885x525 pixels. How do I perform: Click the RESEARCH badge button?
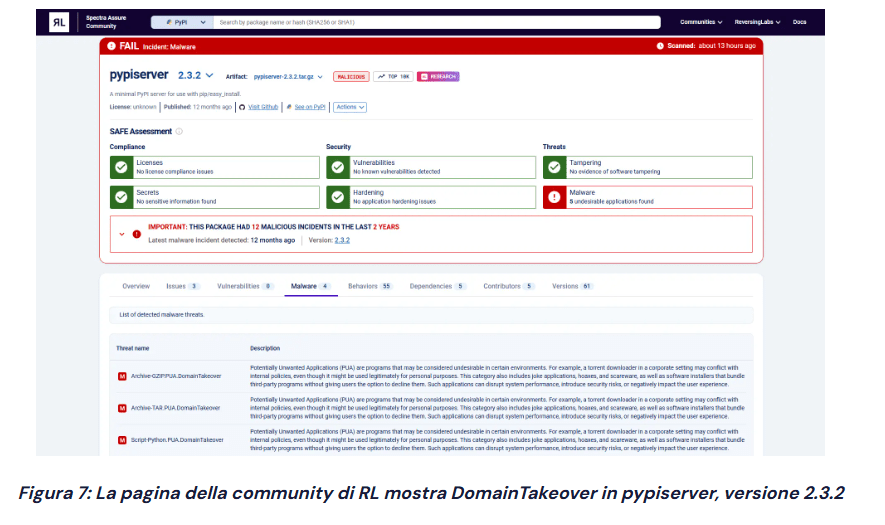click(x=438, y=76)
